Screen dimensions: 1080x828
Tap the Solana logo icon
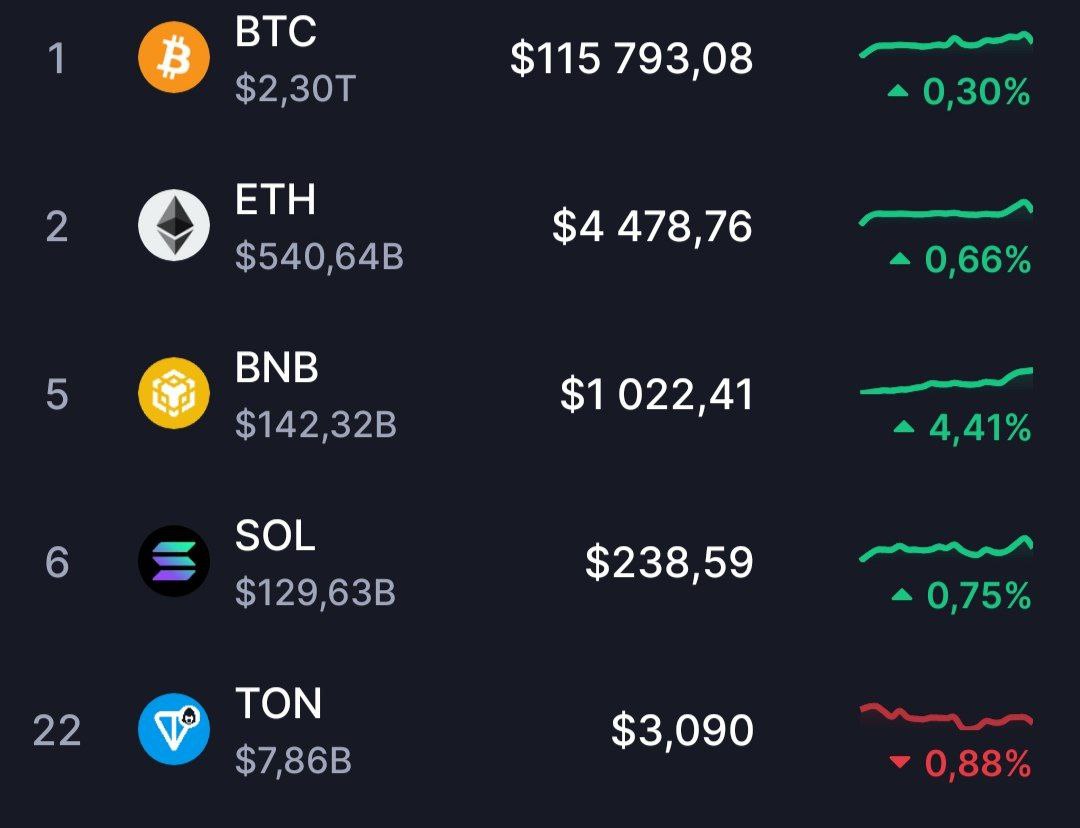click(174, 561)
